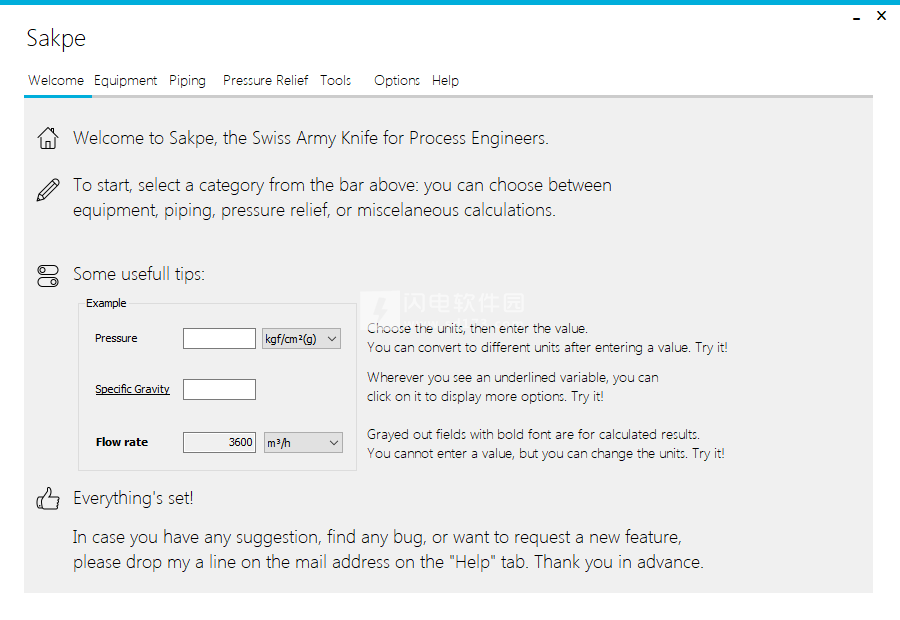Click the Specific Gravity input box

(x=219, y=389)
